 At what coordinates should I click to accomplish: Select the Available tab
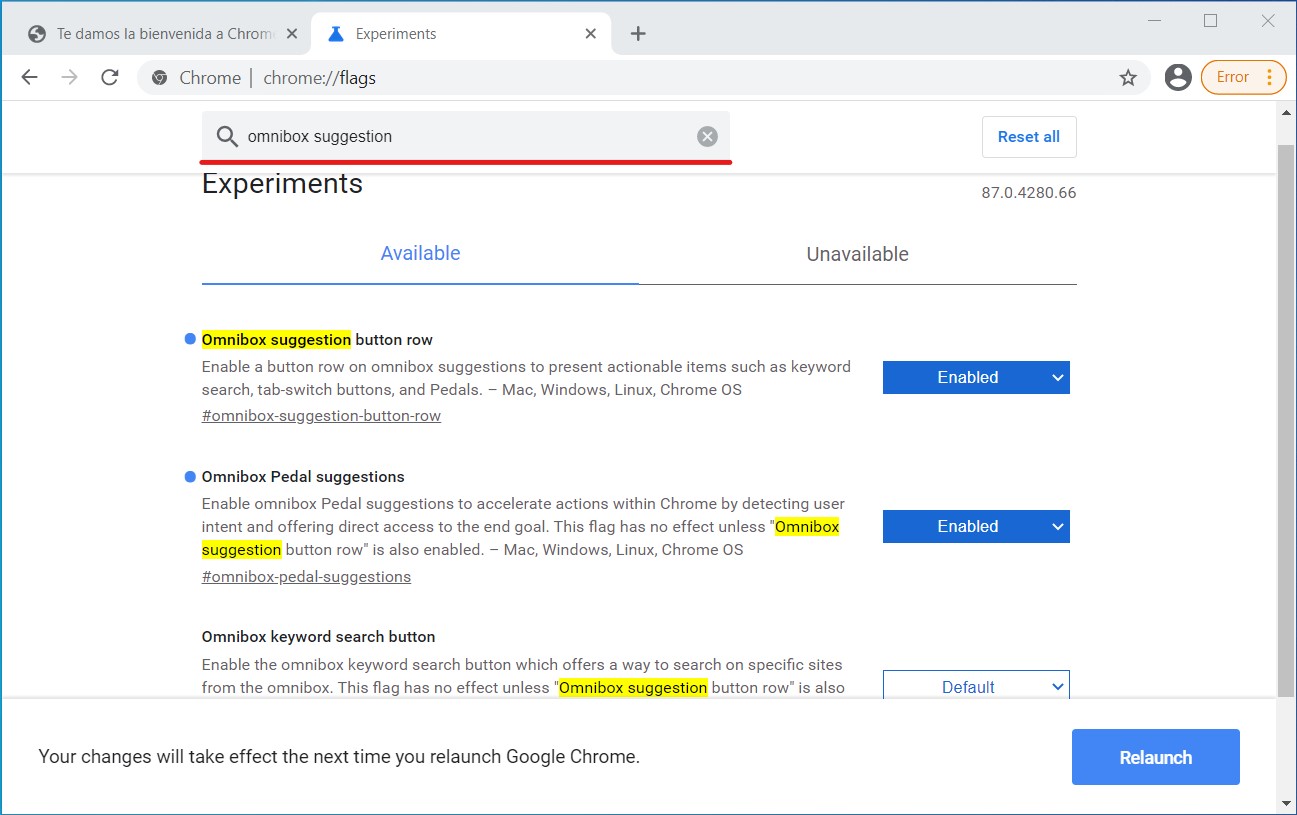(x=420, y=254)
